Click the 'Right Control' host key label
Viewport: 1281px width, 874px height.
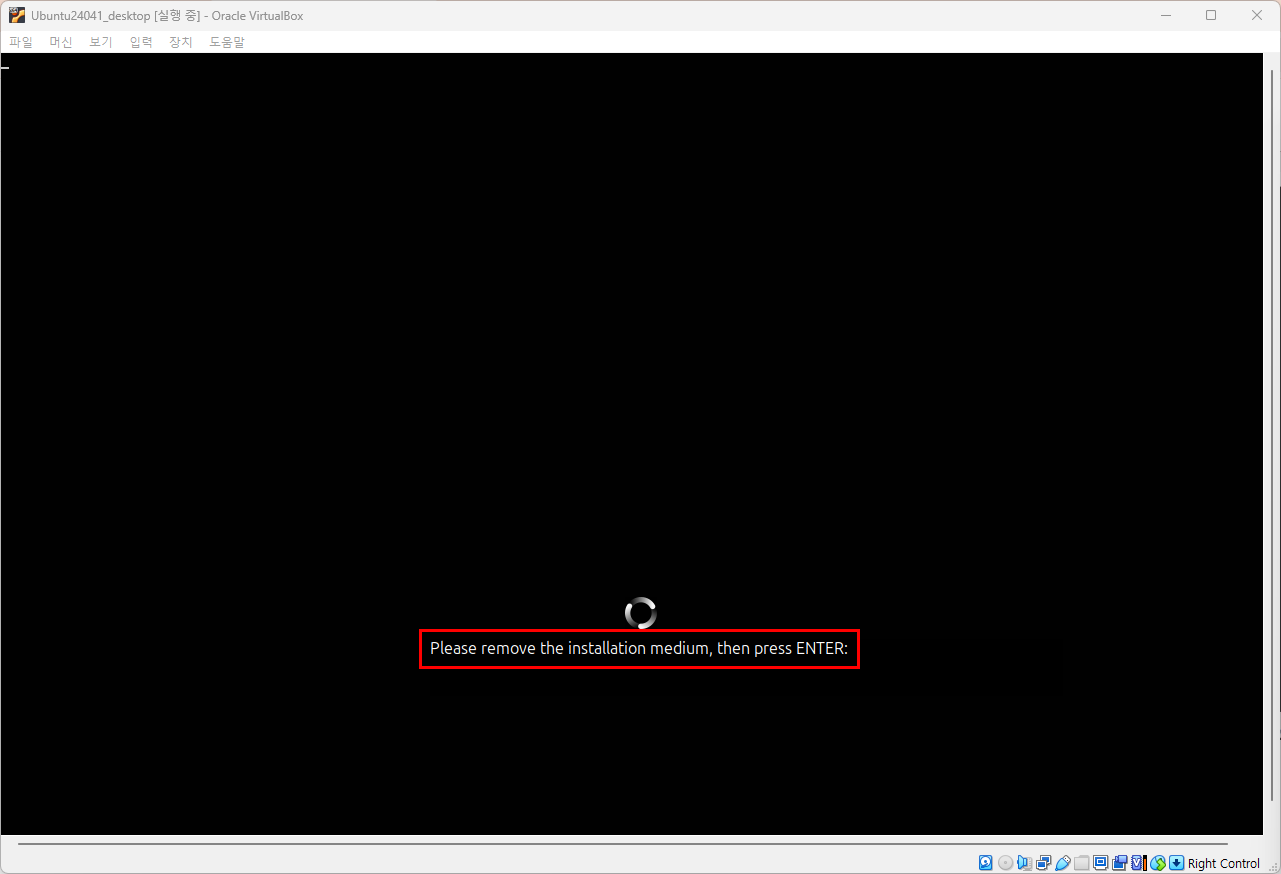(1224, 863)
